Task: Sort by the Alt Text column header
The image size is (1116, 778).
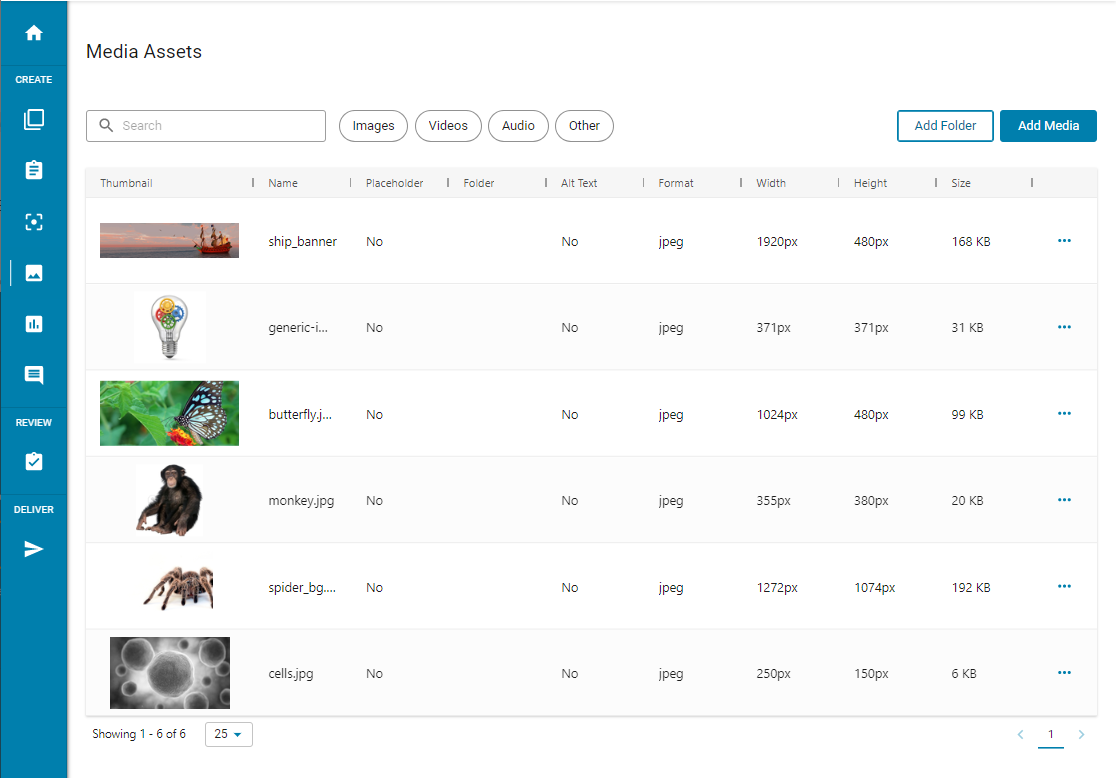Action: (x=579, y=183)
